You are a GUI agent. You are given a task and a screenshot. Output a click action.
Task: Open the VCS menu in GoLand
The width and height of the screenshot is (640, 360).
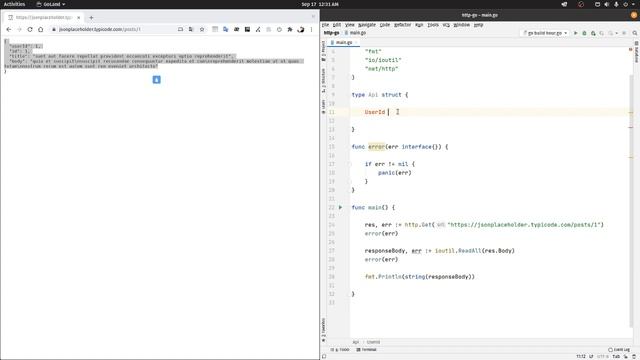446,25
